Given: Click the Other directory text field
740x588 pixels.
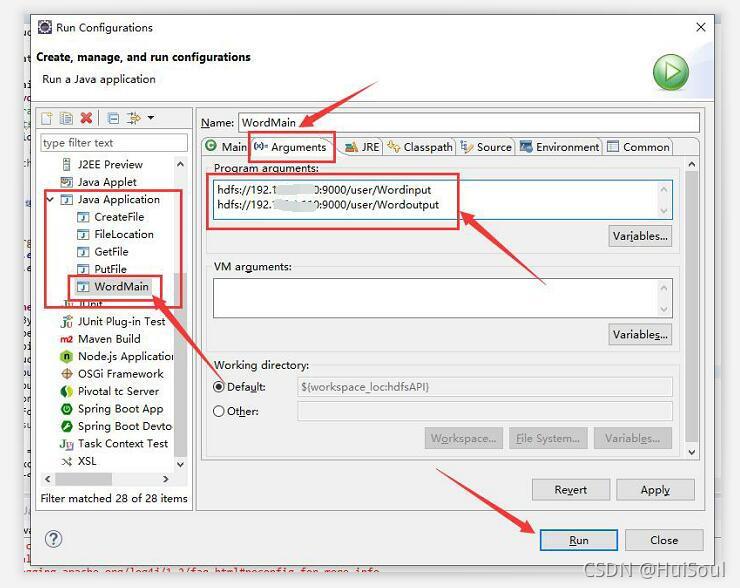Looking at the screenshot, I should [485, 411].
